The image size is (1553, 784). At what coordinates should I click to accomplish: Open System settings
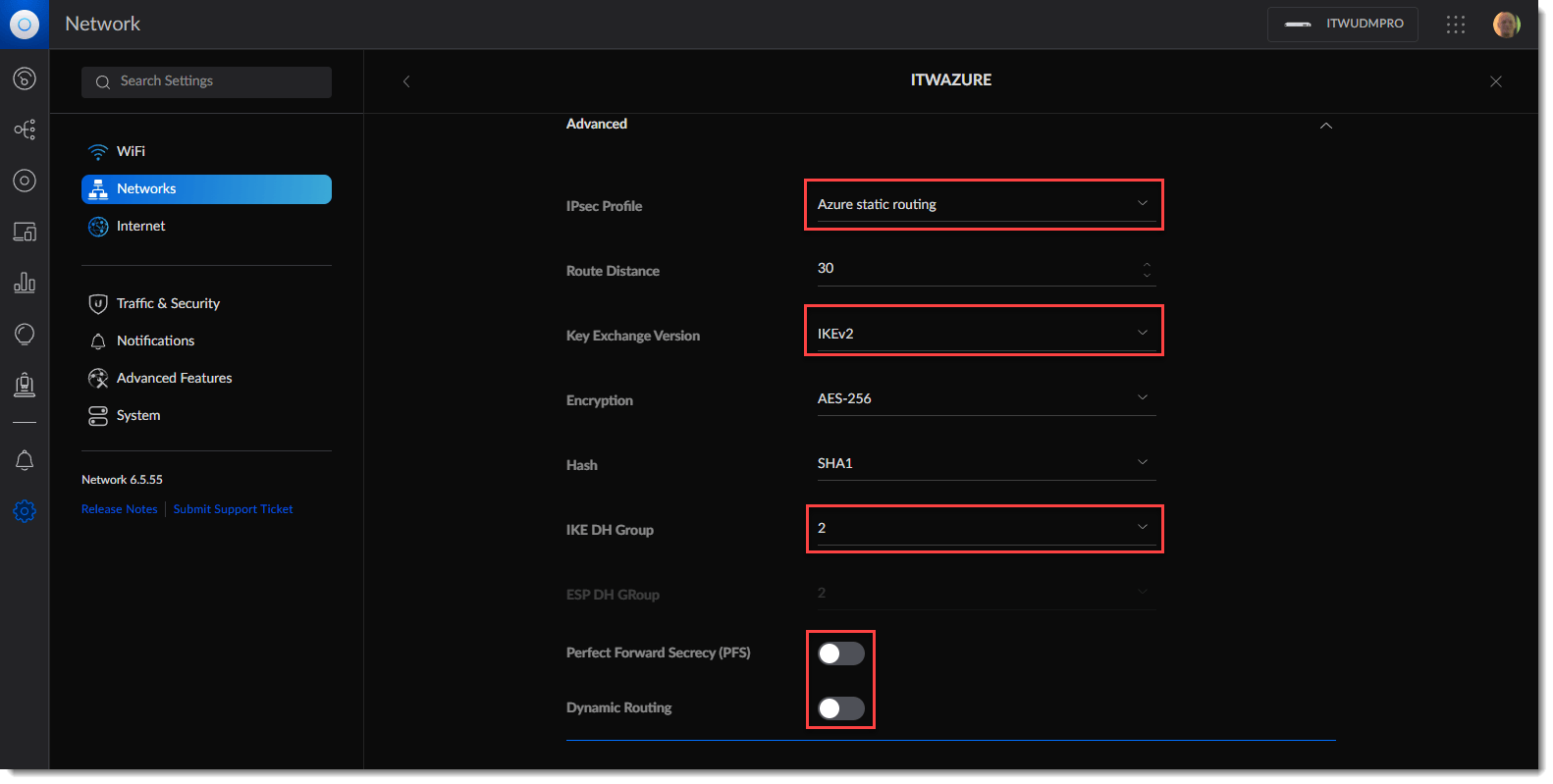pos(206,416)
